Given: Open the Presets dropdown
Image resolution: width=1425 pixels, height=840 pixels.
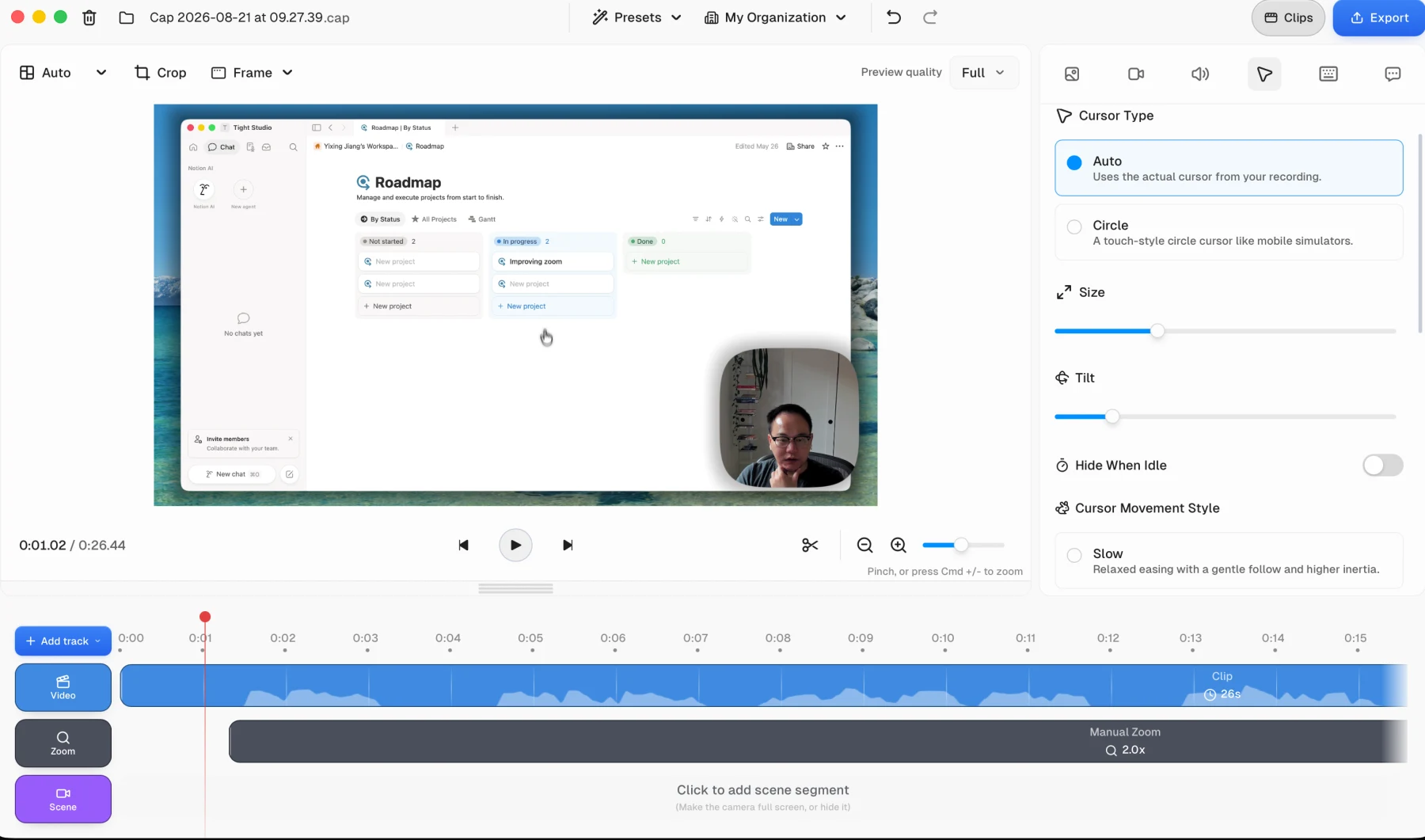Looking at the screenshot, I should point(636,17).
